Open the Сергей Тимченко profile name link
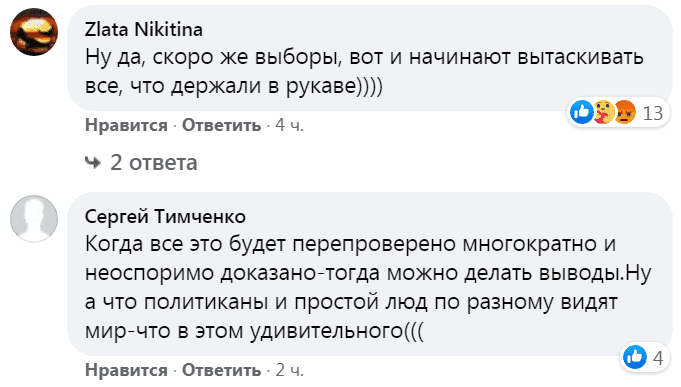This screenshot has height=387, width=681. pyautogui.click(x=165, y=216)
